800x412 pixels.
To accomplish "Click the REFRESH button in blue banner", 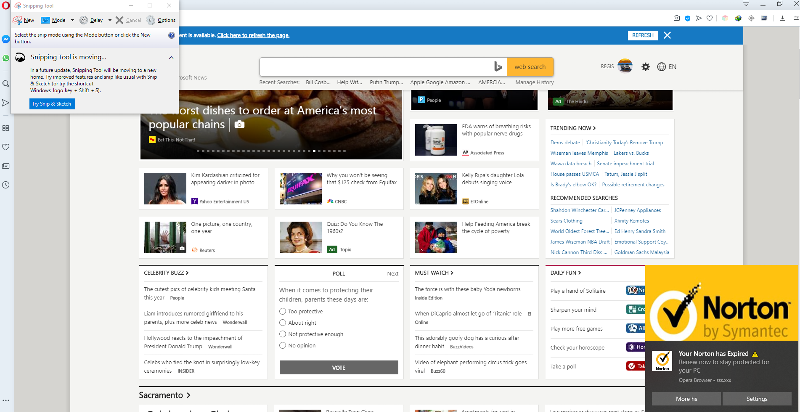I will pyautogui.click(x=643, y=35).
